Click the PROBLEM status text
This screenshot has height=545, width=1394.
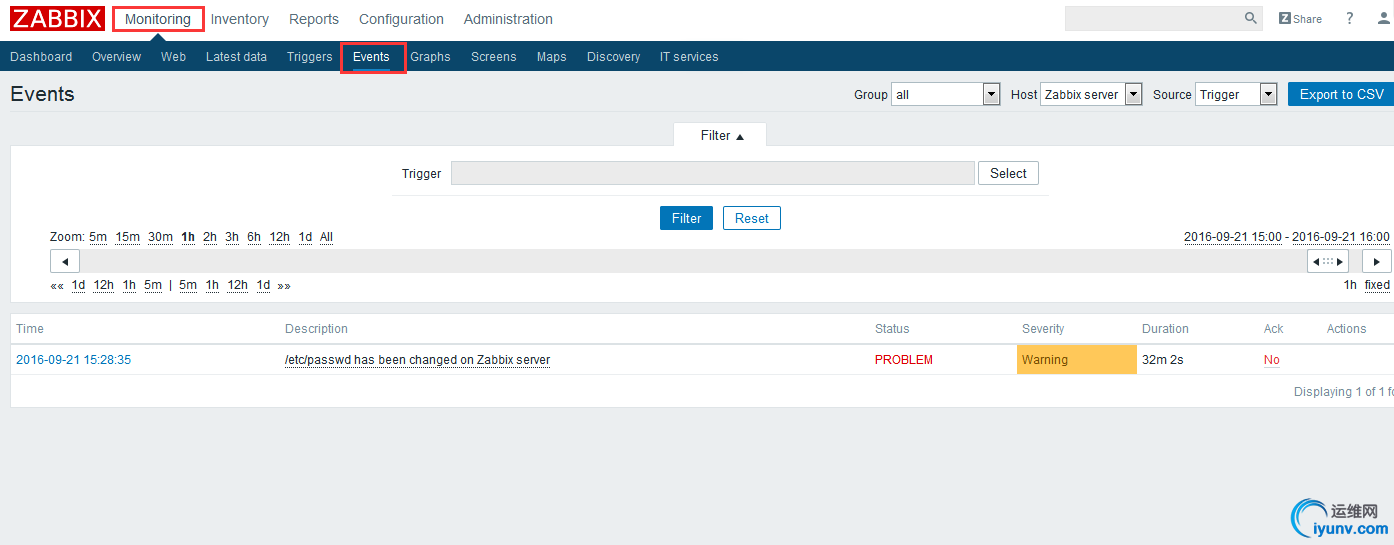[904, 360]
